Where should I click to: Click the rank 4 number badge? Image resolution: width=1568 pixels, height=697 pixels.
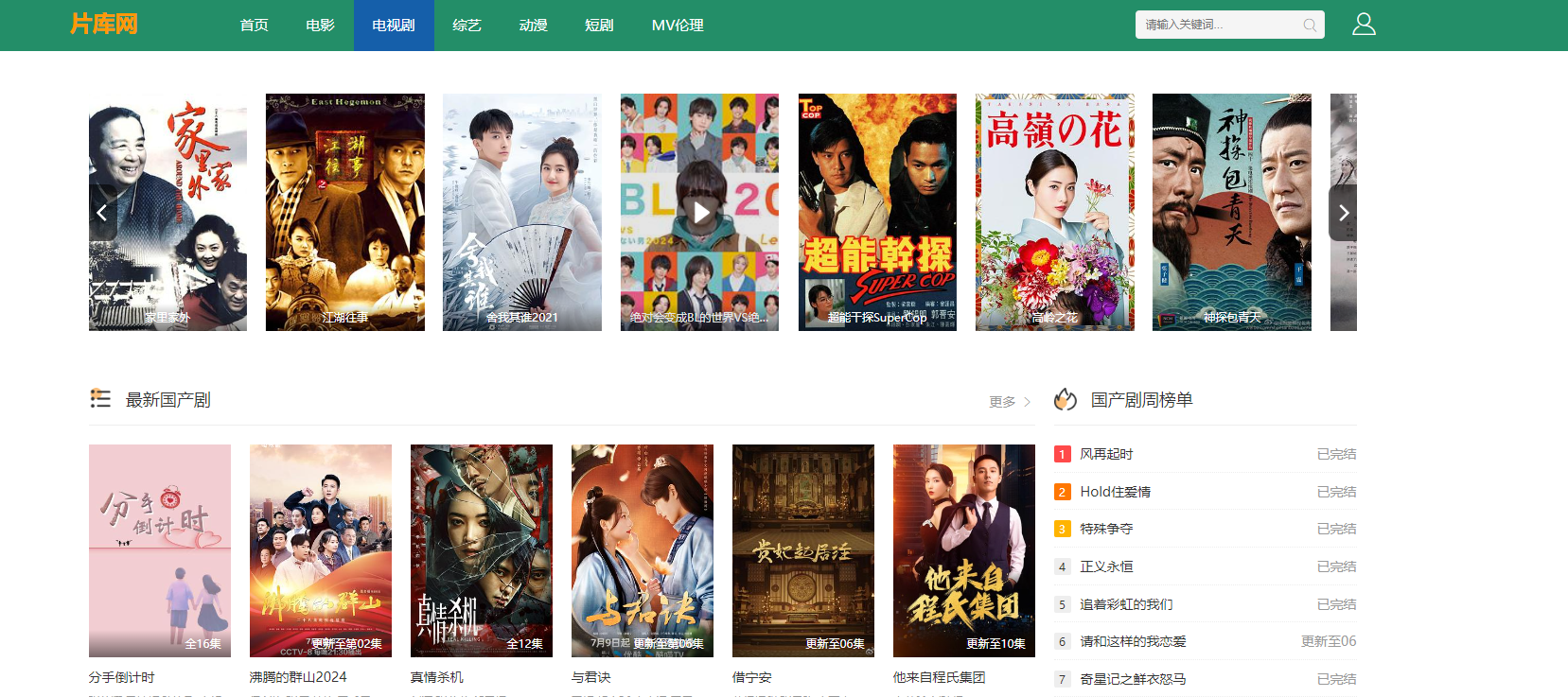pos(1062,566)
